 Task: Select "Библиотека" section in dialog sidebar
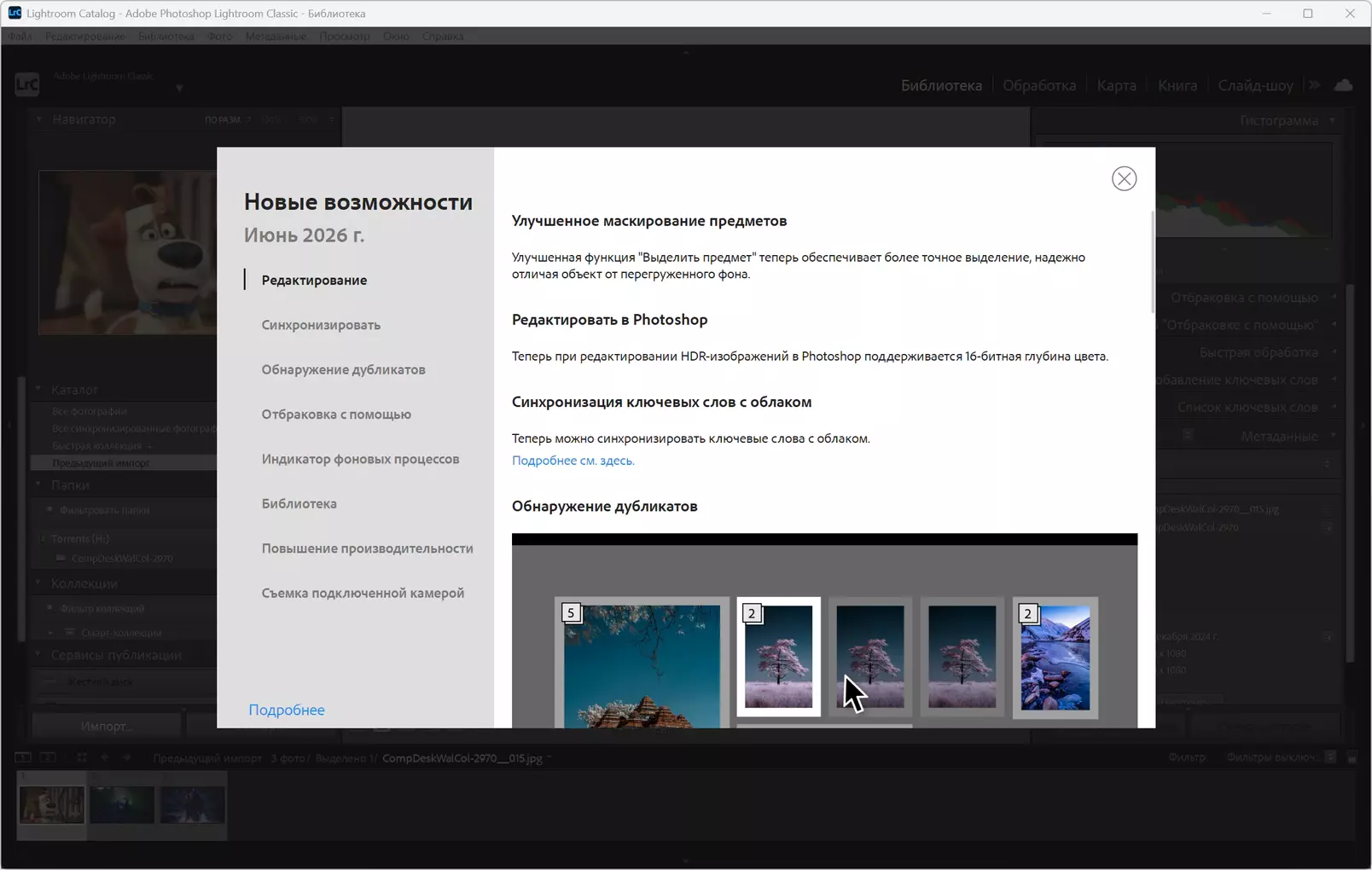[299, 503]
